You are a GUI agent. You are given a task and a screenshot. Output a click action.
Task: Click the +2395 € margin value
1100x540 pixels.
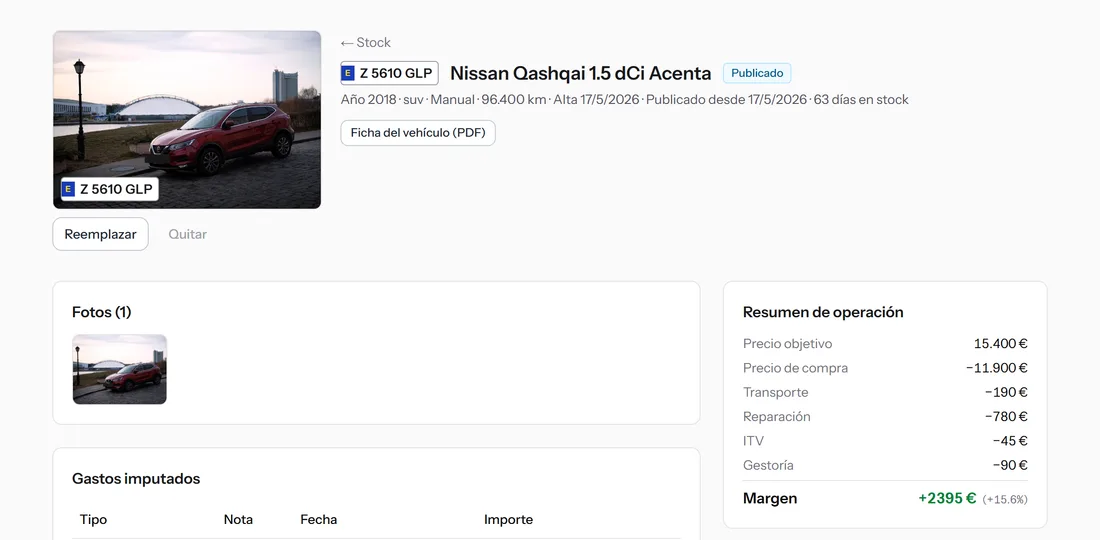pos(947,499)
